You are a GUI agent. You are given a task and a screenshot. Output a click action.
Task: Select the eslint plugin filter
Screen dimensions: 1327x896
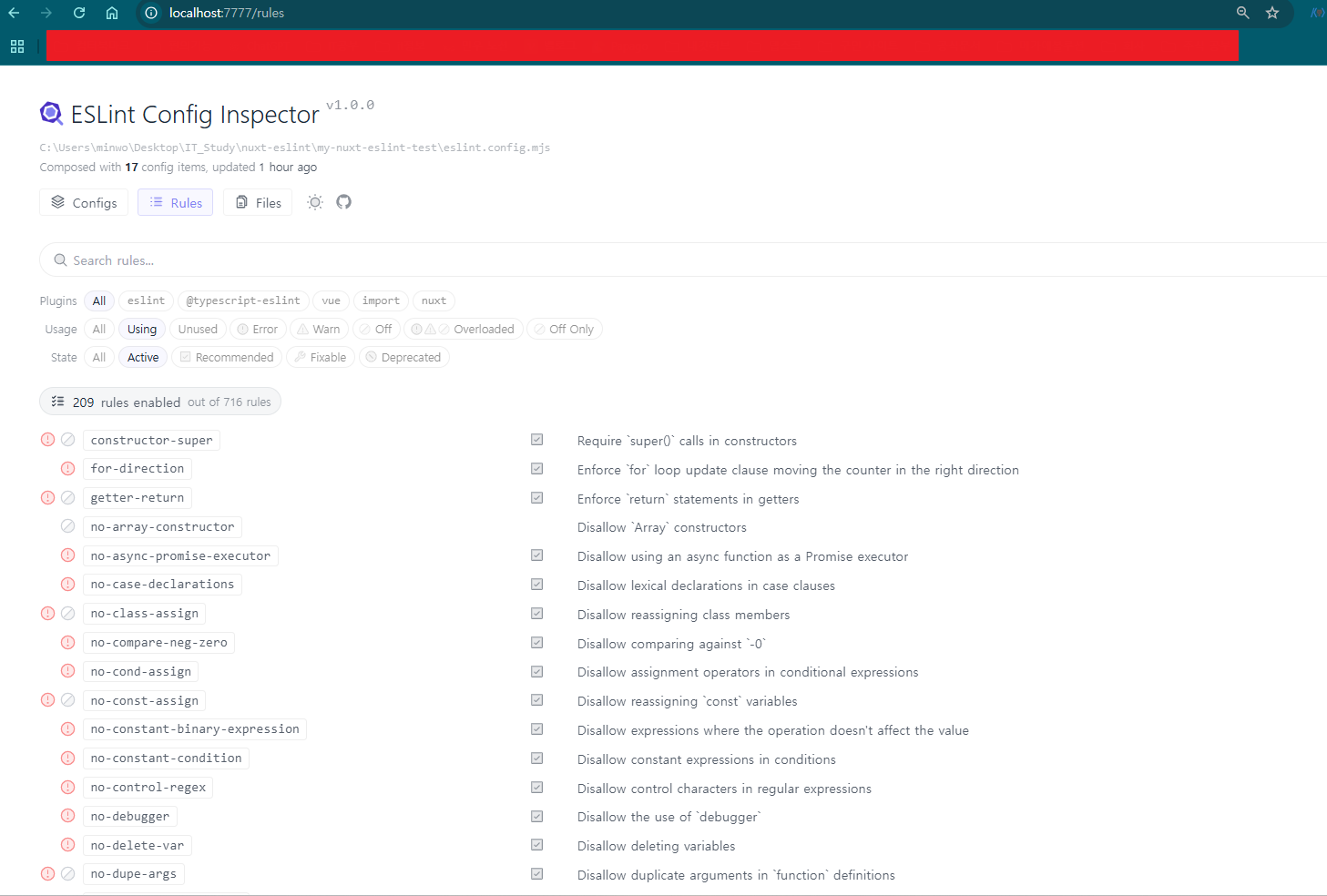(146, 300)
